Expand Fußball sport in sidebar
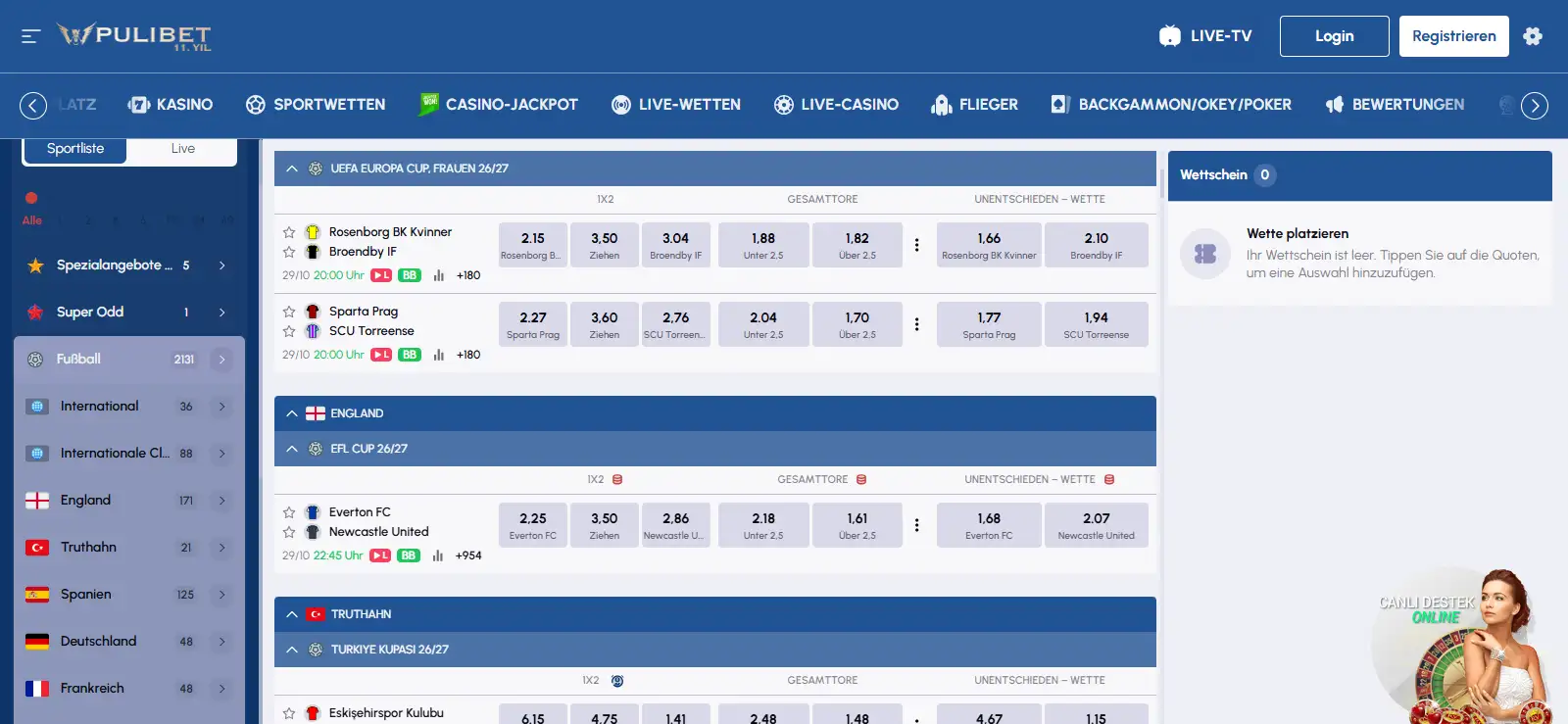 click(x=222, y=360)
